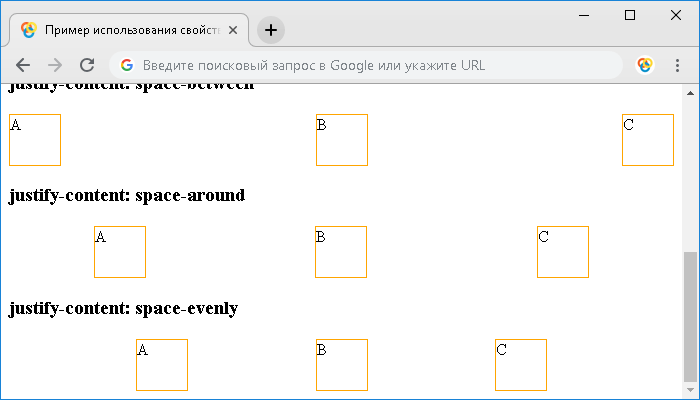Click box B under space-around

[341, 252]
